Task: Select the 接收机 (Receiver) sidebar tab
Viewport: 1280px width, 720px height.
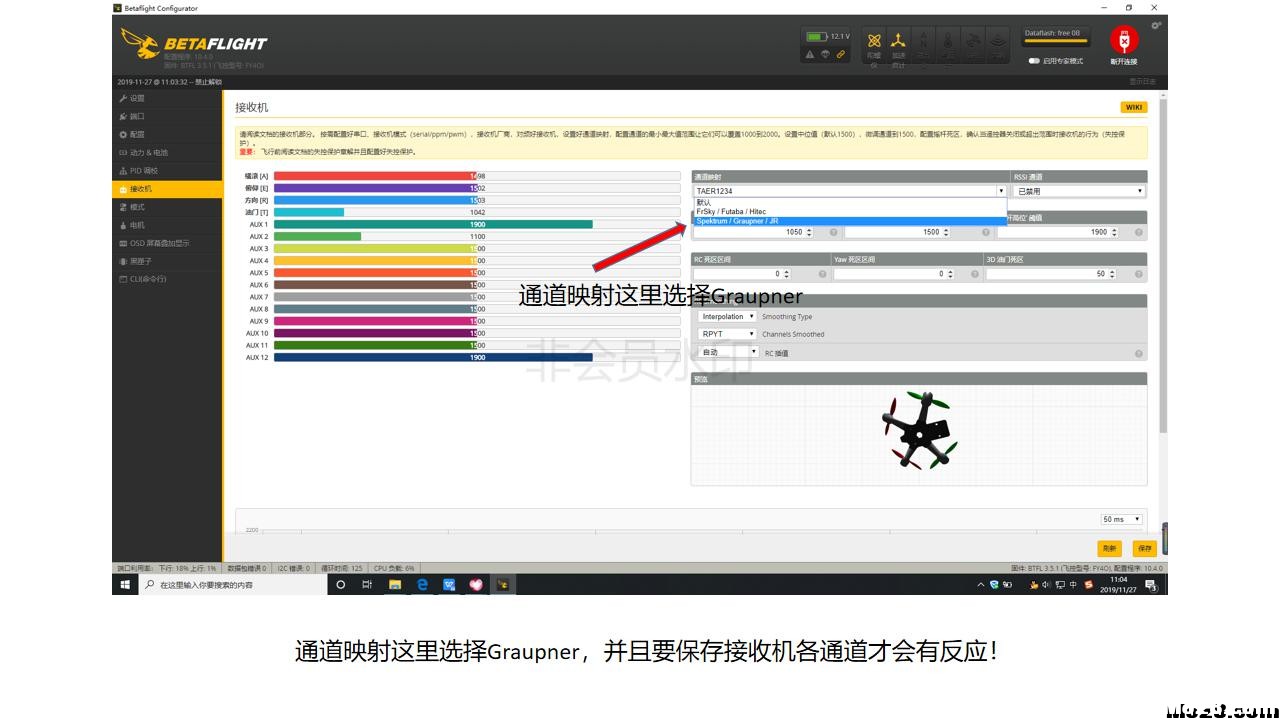Action: pos(167,188)
